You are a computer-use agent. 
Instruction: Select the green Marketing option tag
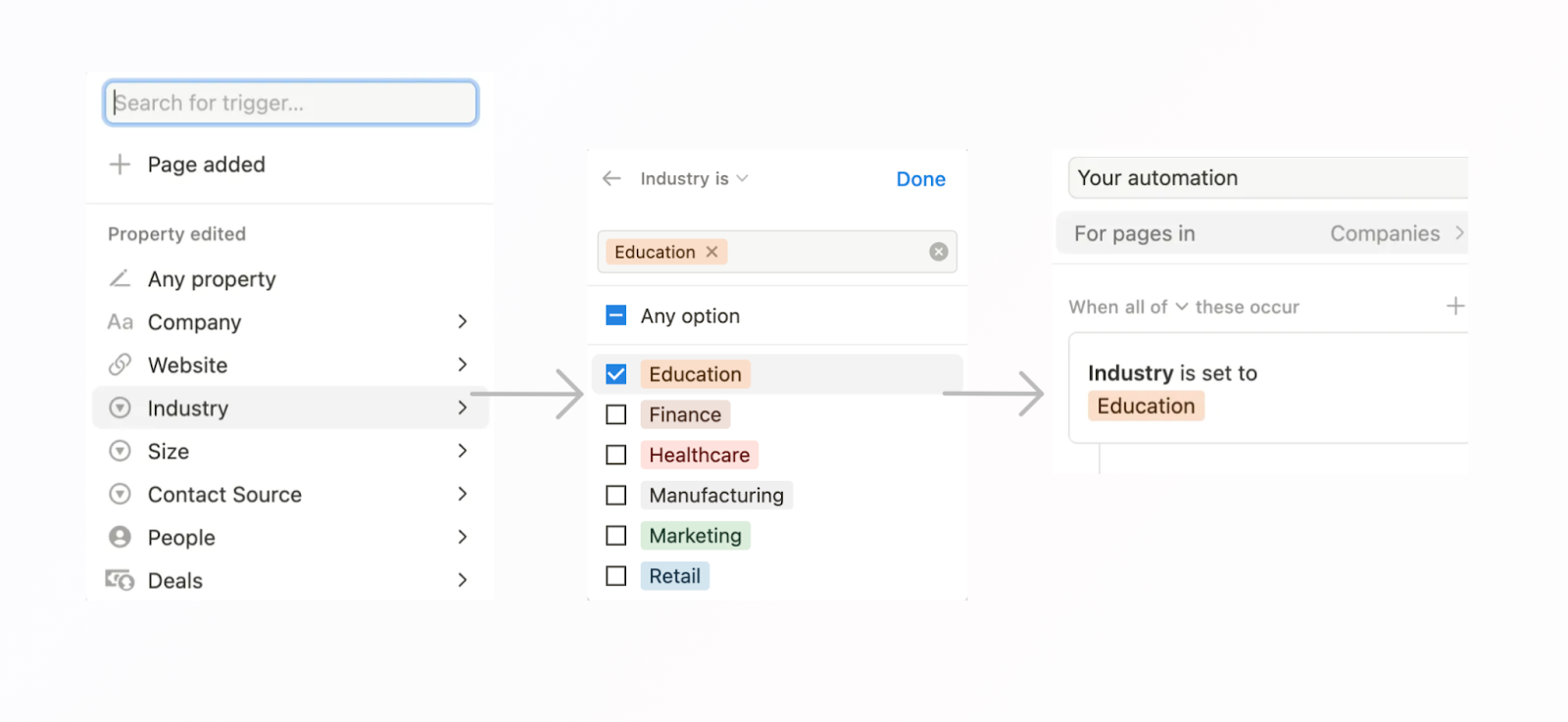[695, 536]
